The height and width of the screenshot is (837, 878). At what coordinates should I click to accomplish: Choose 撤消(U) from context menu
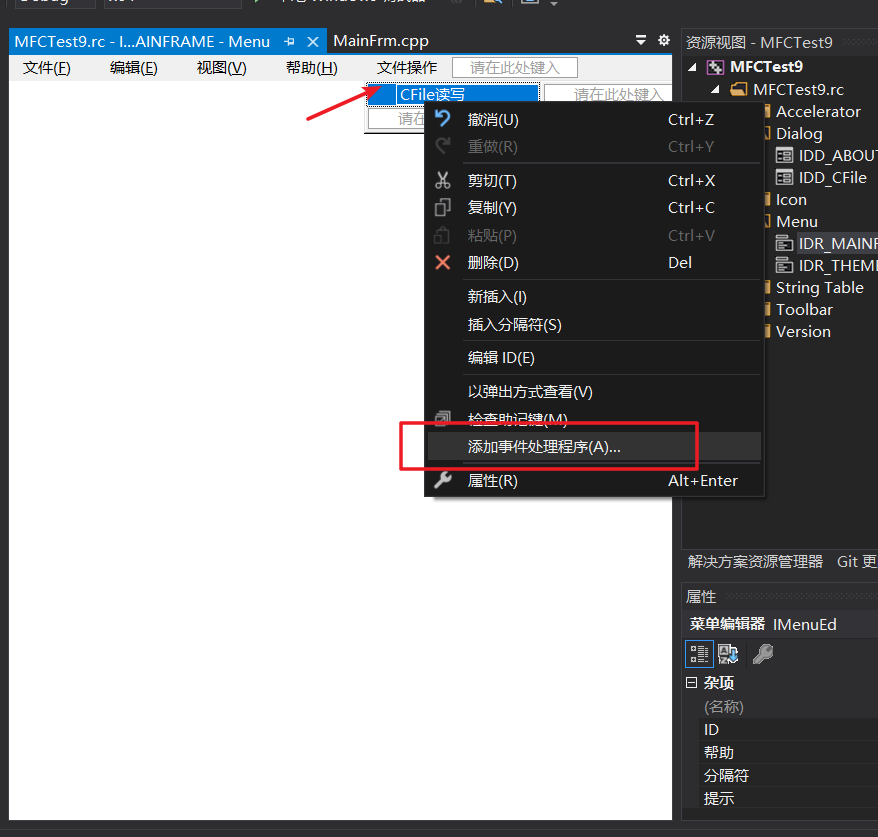pos(594,119)
